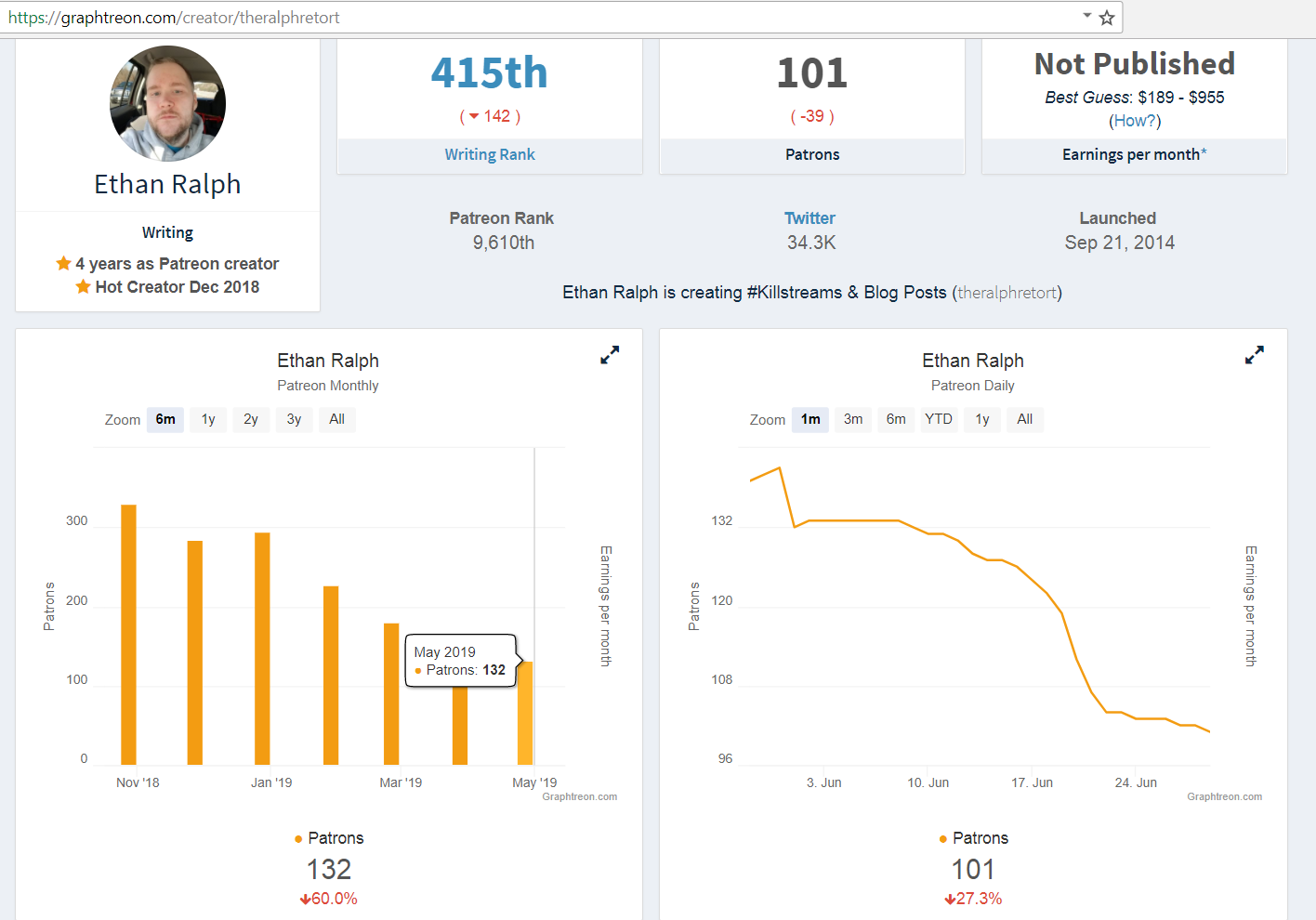Select 1y zoom on Monthly chart
1316x920 pixels.
point(208,419)
